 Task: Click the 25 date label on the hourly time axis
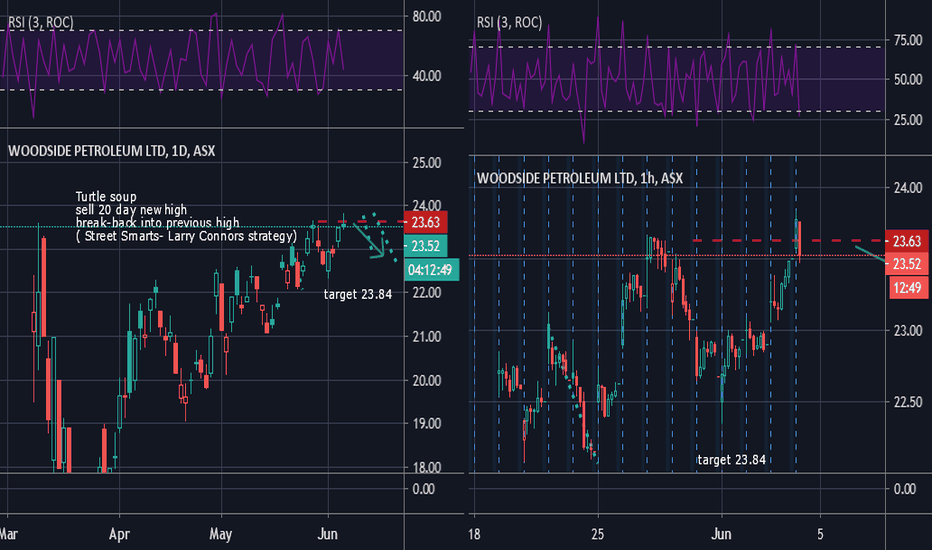[597, 534]
